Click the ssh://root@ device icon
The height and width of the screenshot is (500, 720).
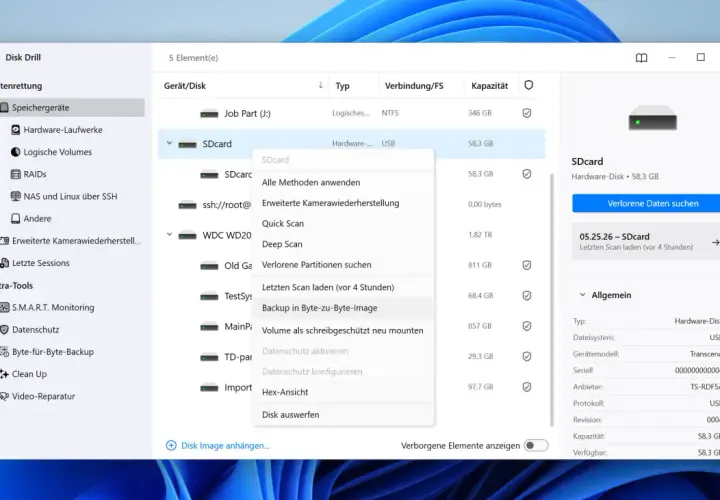(187, 205)
